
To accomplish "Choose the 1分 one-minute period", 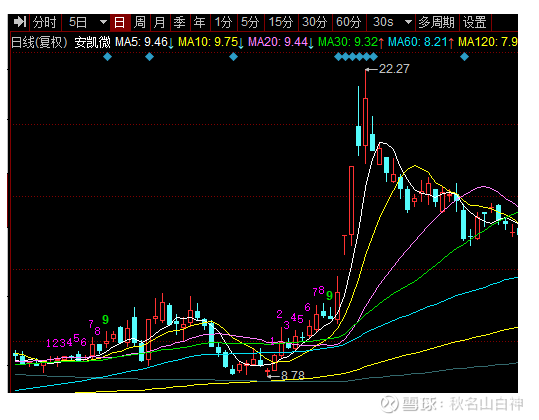I will [223, 22].
